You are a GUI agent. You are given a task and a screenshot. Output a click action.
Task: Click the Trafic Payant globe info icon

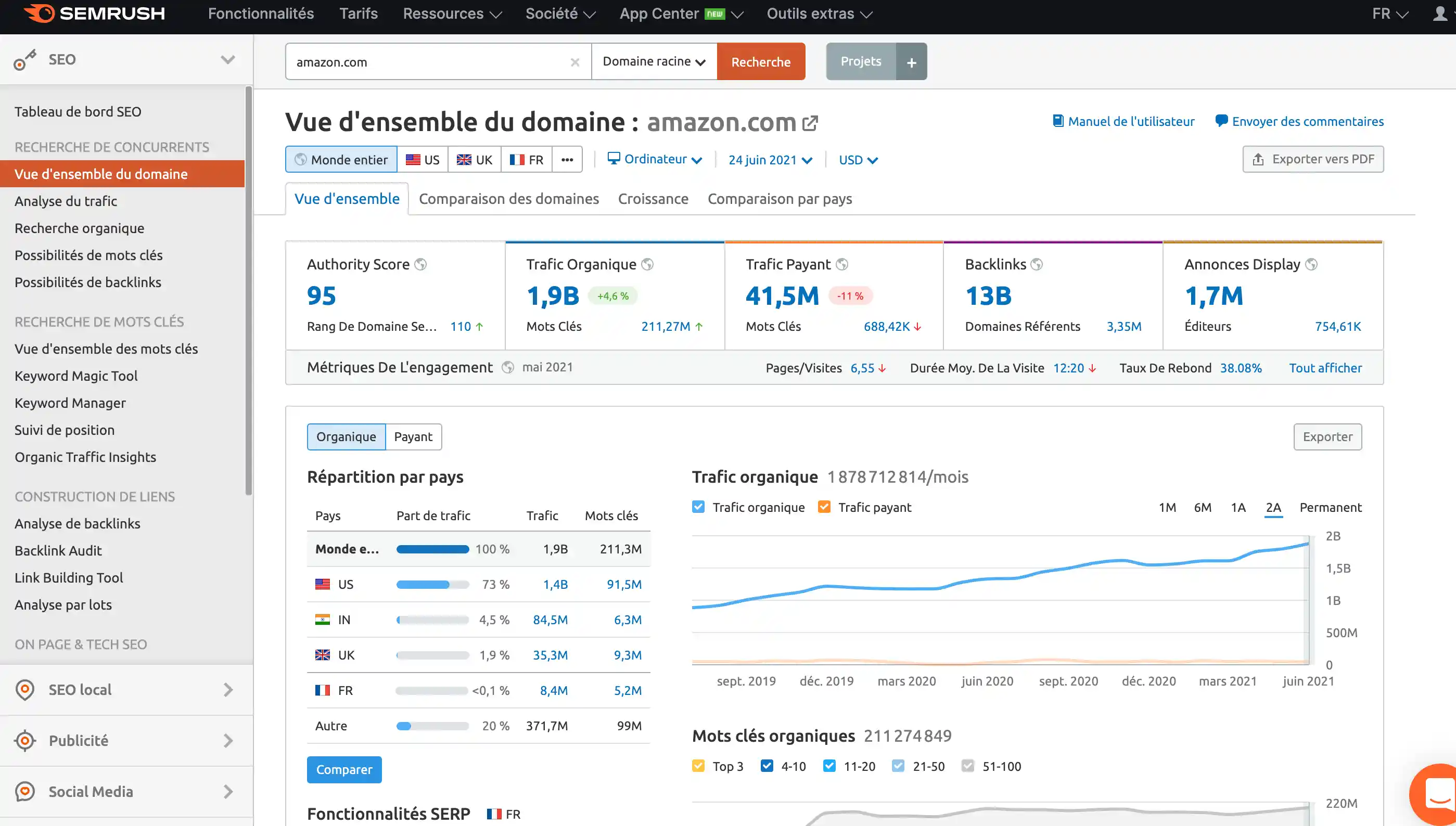[x=842, y=264]
